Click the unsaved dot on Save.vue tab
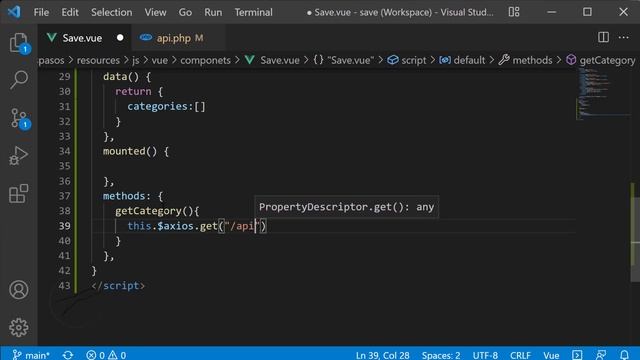640x360 pixels. [x=120, y=38]
